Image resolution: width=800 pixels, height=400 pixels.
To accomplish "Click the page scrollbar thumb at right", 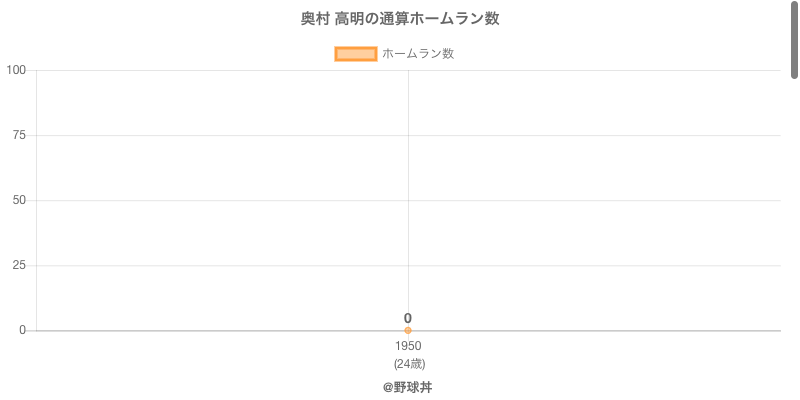I will (795, 40).
